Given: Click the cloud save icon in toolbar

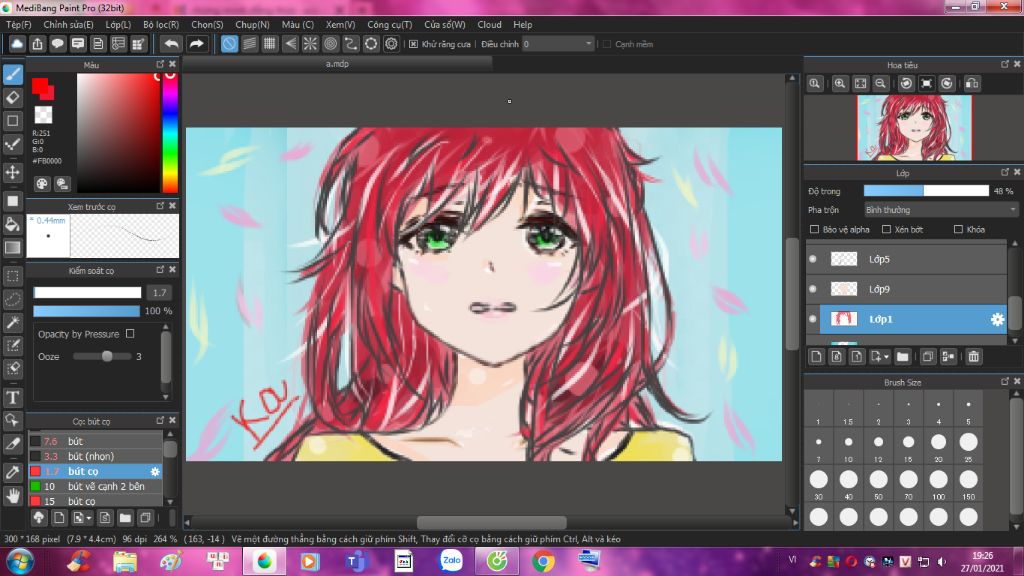Looking at the screenshot, I should tap(17, 44).
